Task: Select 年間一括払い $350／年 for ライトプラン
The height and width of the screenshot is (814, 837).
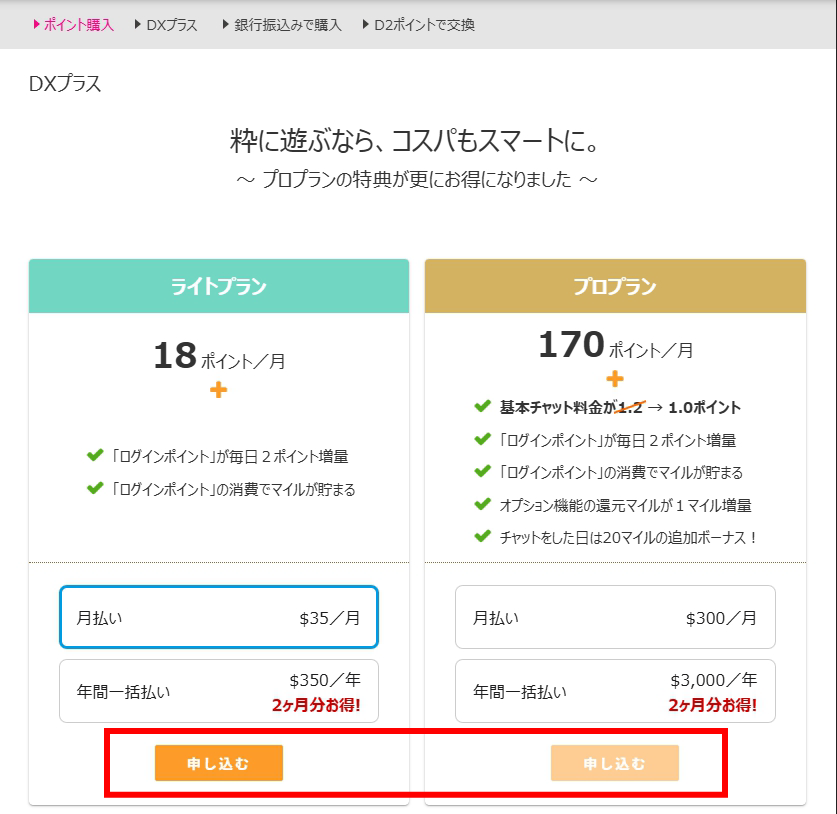Action: 218,690
